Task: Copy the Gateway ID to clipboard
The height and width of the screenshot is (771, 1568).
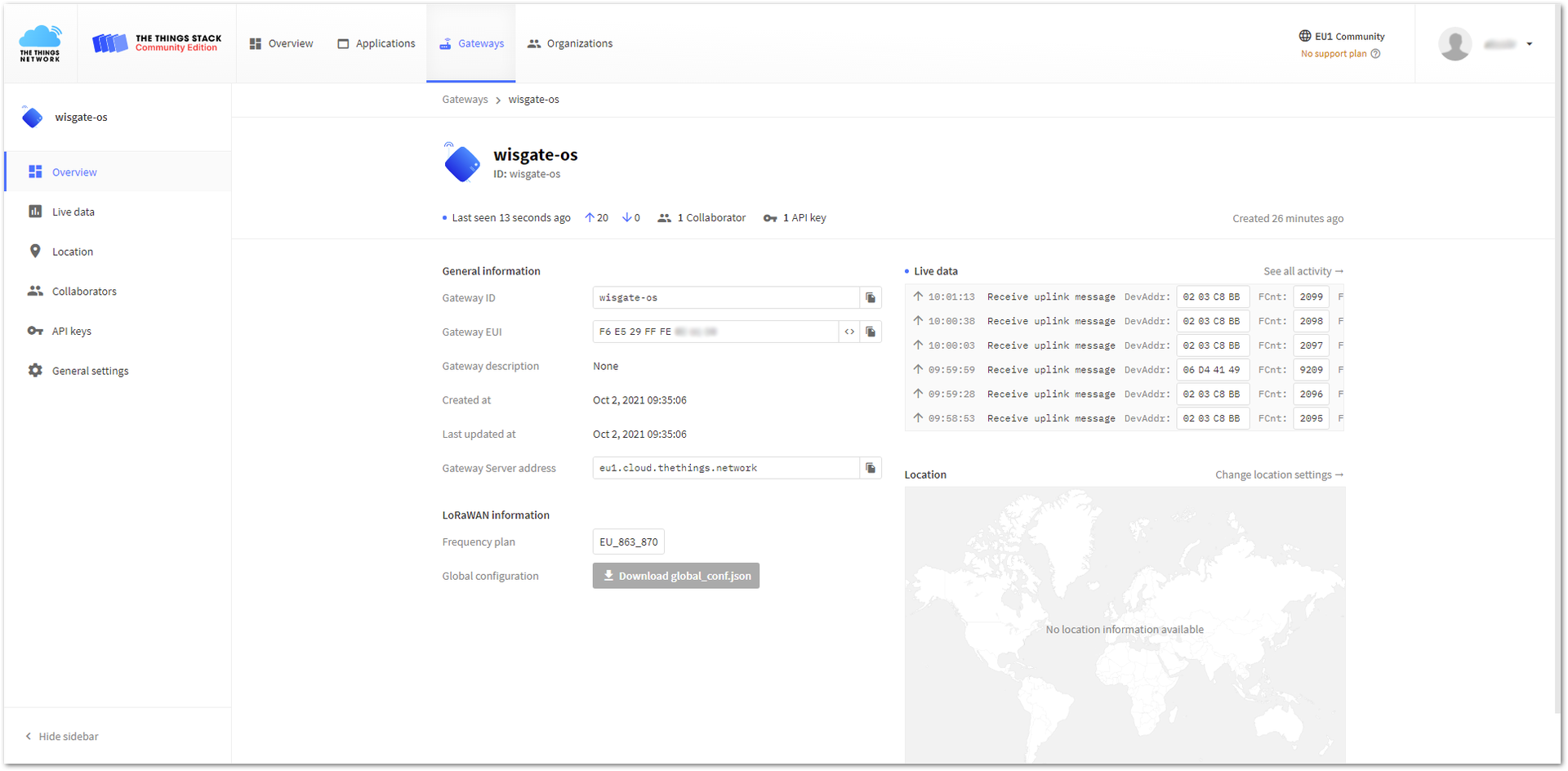Action: (x=871, y=297)
